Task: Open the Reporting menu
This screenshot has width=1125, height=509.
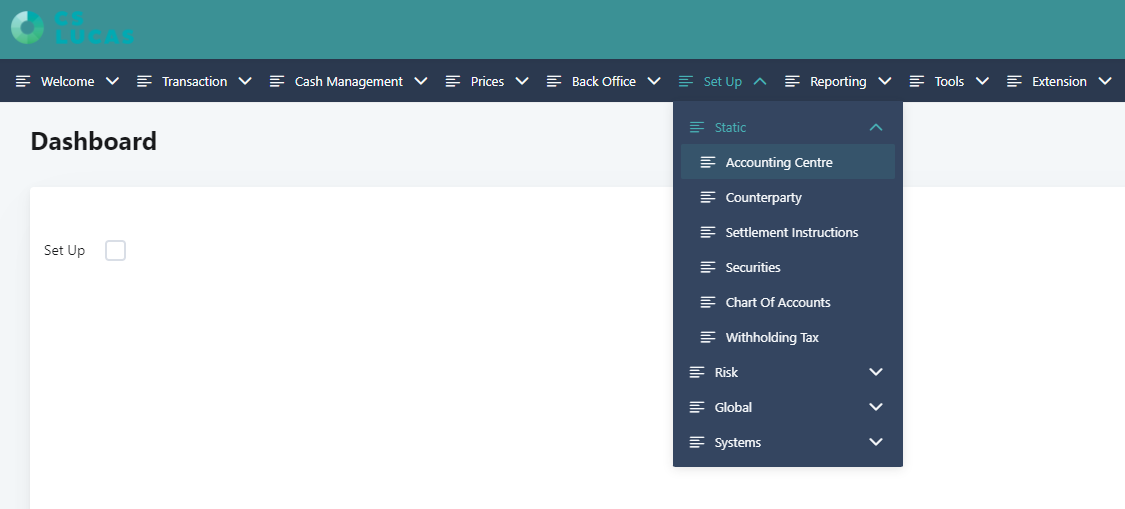Action: (838, 81)
